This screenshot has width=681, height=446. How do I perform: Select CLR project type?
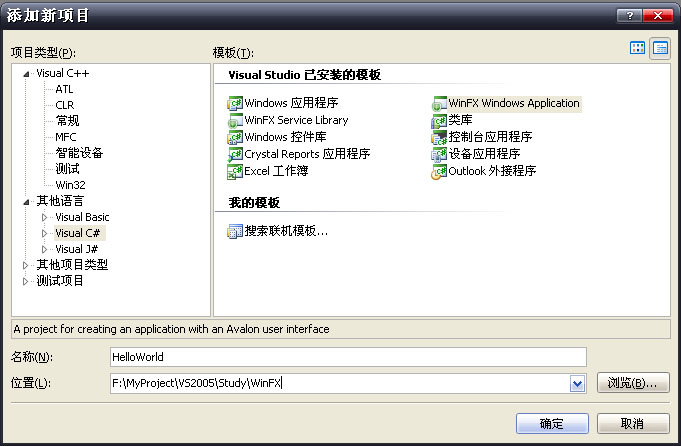[x=65, y=105]
